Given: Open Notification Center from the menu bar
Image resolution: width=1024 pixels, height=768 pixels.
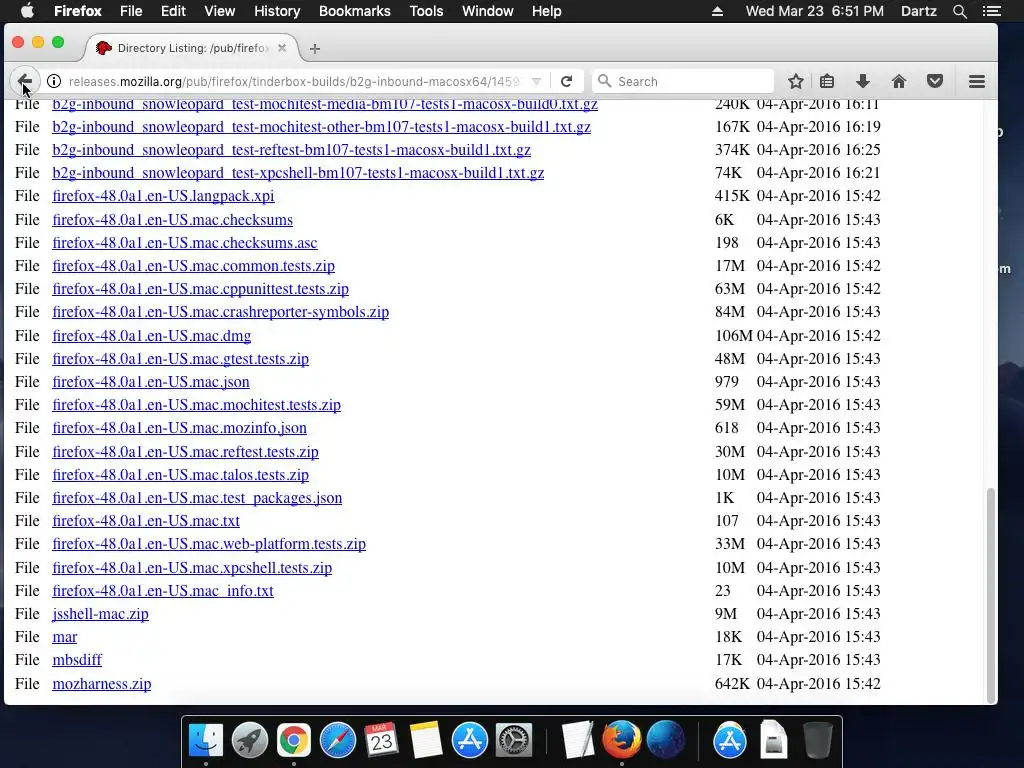Looking at the screenshot, I should pyautogui.click(x=992, y=11).
